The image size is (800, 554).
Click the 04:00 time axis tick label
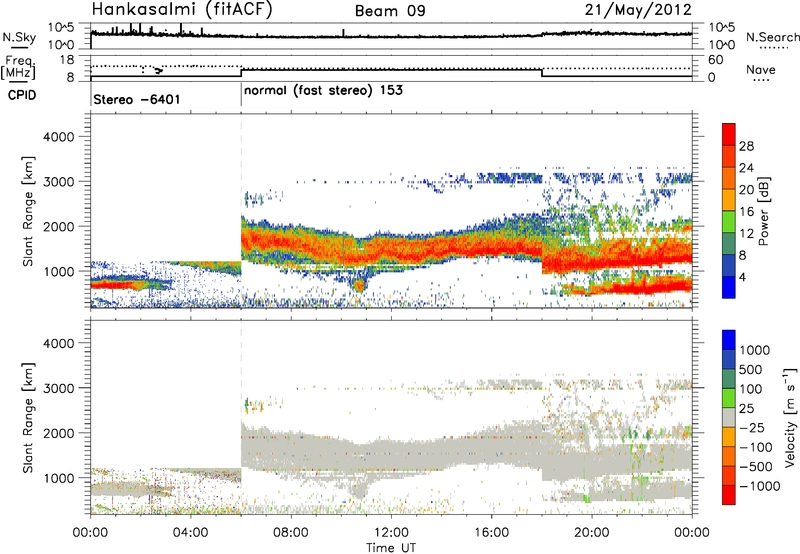190,533
